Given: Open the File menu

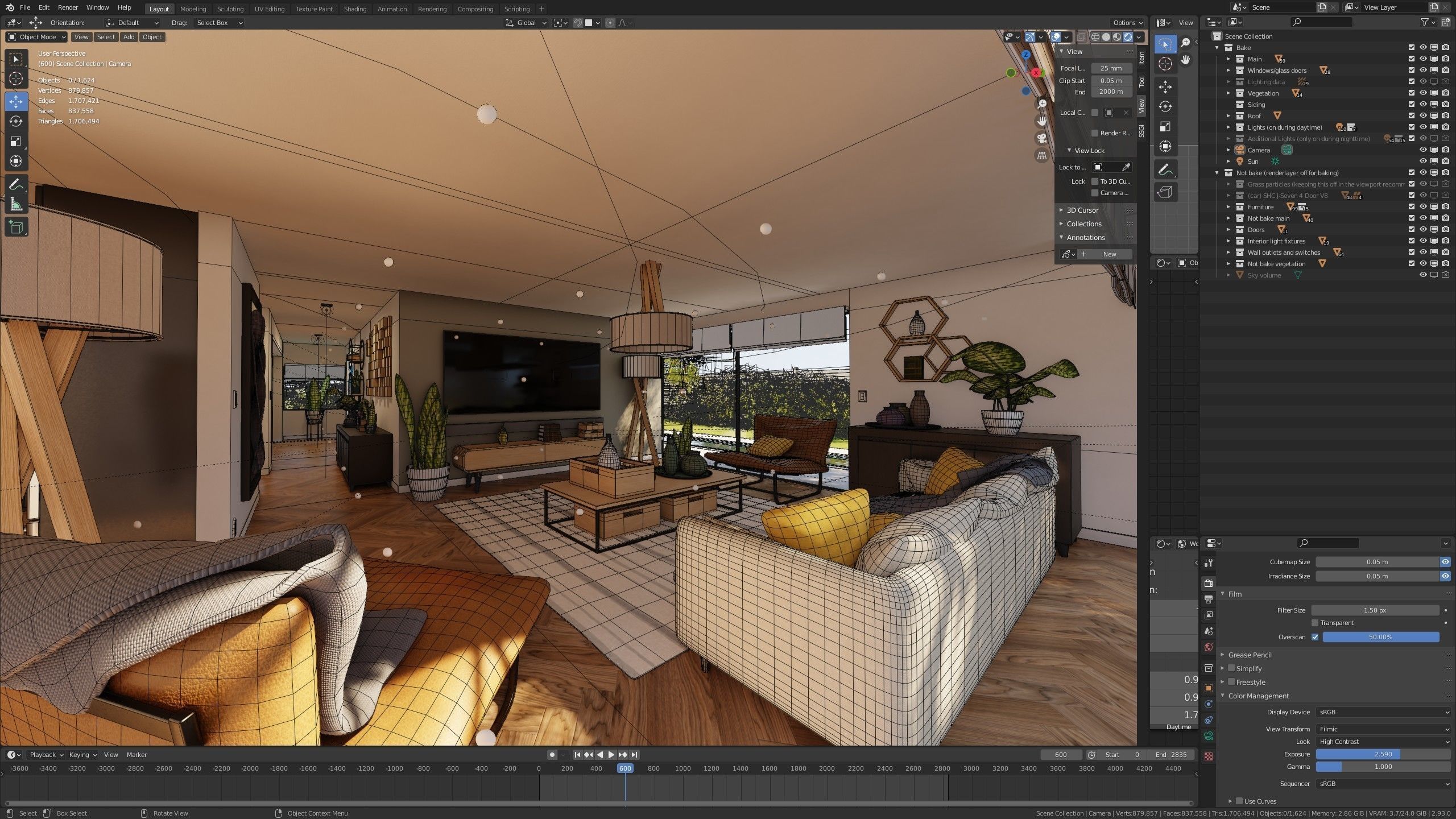Looking at the screenshot, I should pos(25,7).
